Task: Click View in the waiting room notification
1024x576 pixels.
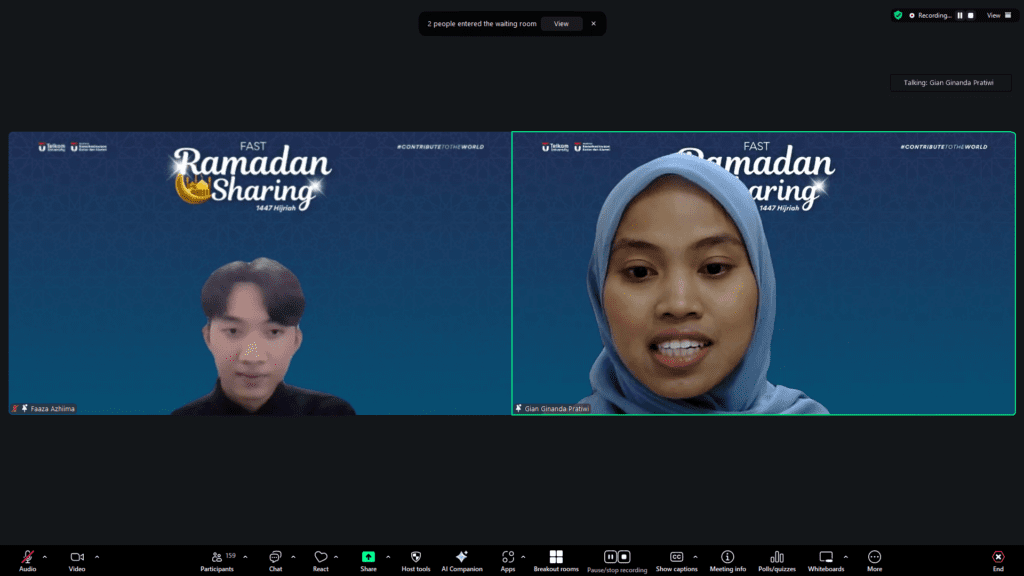Action: click(561, 24)
